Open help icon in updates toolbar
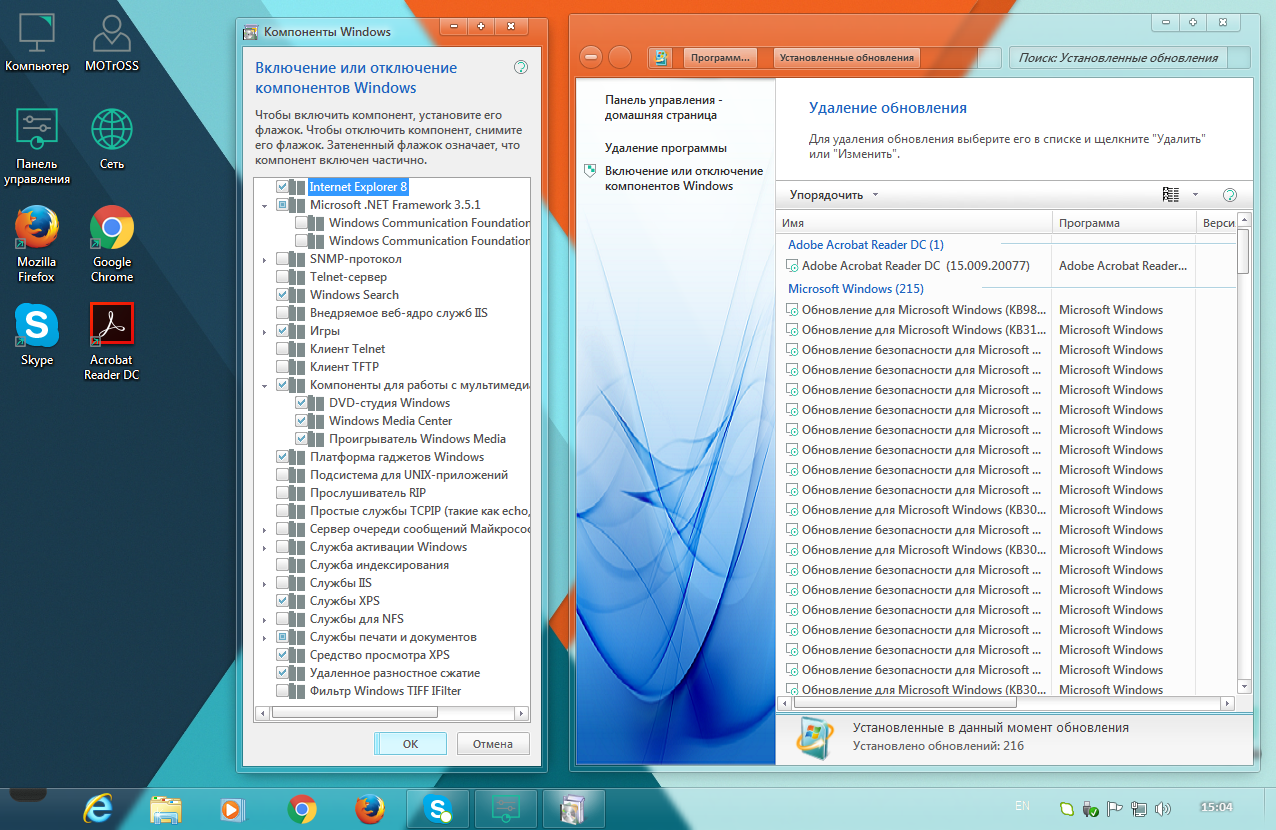The image size is (1276, 830). pyautogui.click(x=1230, y=195)
